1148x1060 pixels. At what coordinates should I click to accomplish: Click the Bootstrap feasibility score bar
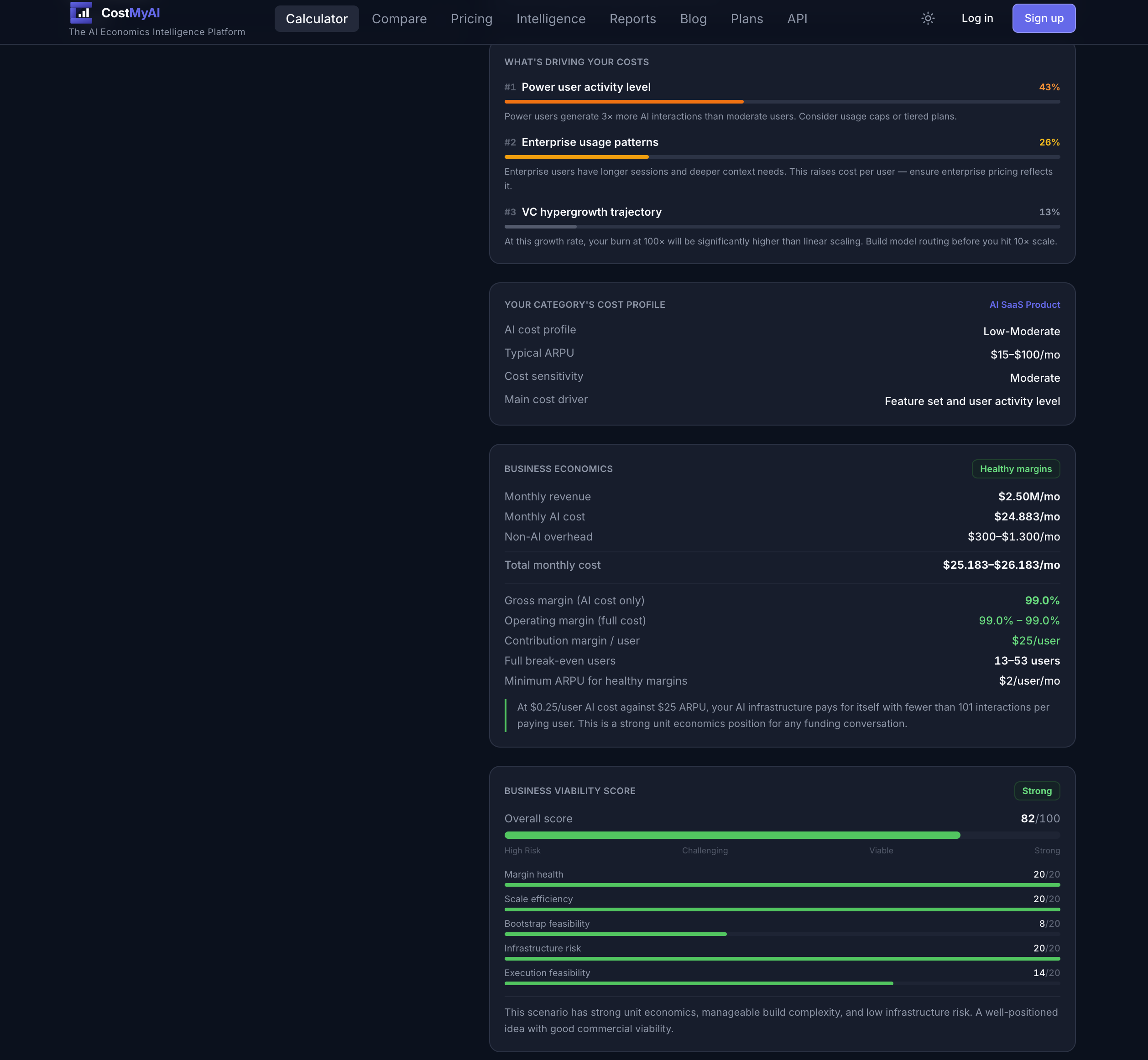click(x=782, y=935)
